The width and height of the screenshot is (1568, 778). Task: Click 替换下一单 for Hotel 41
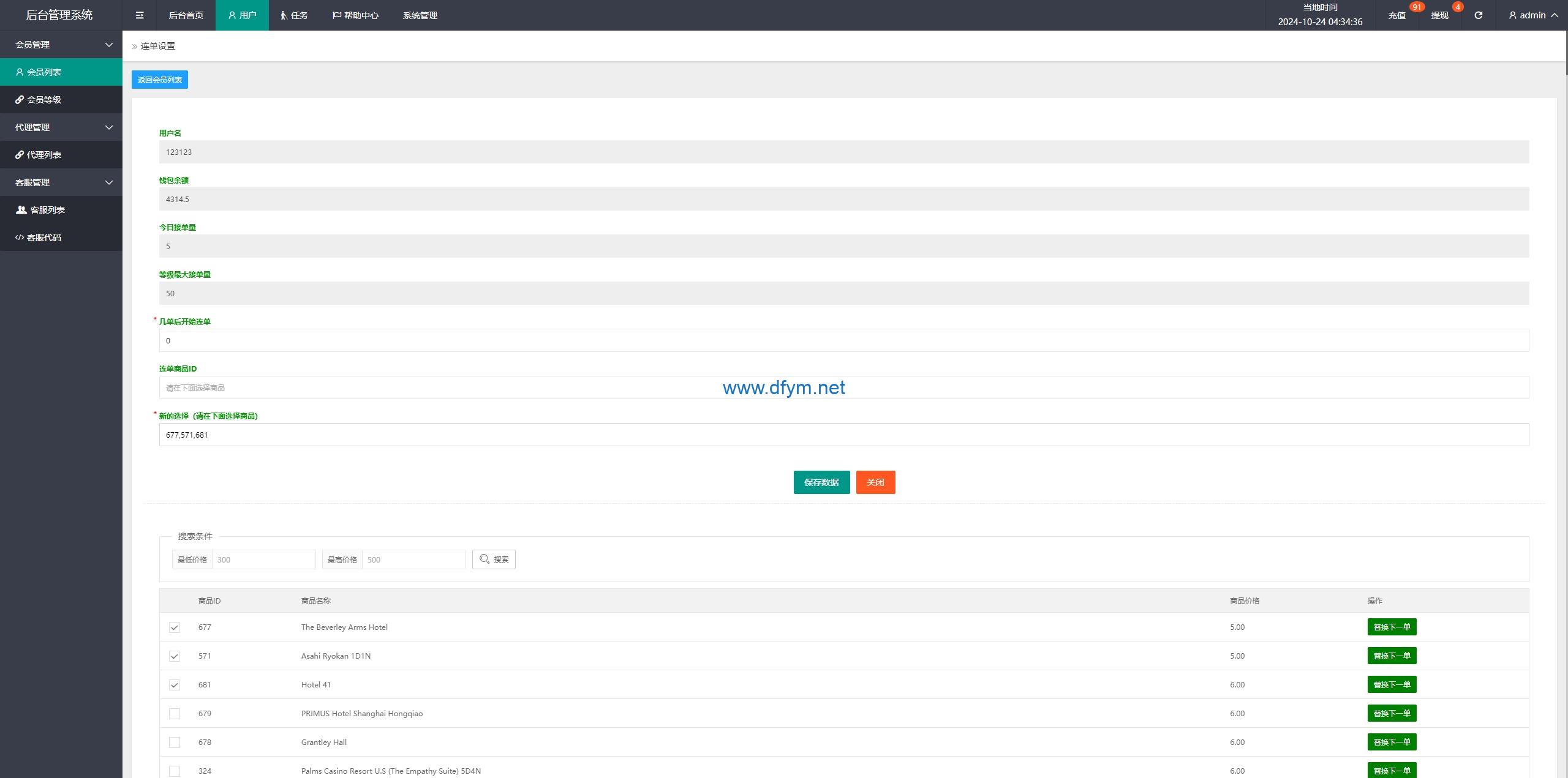point(1392,684)
